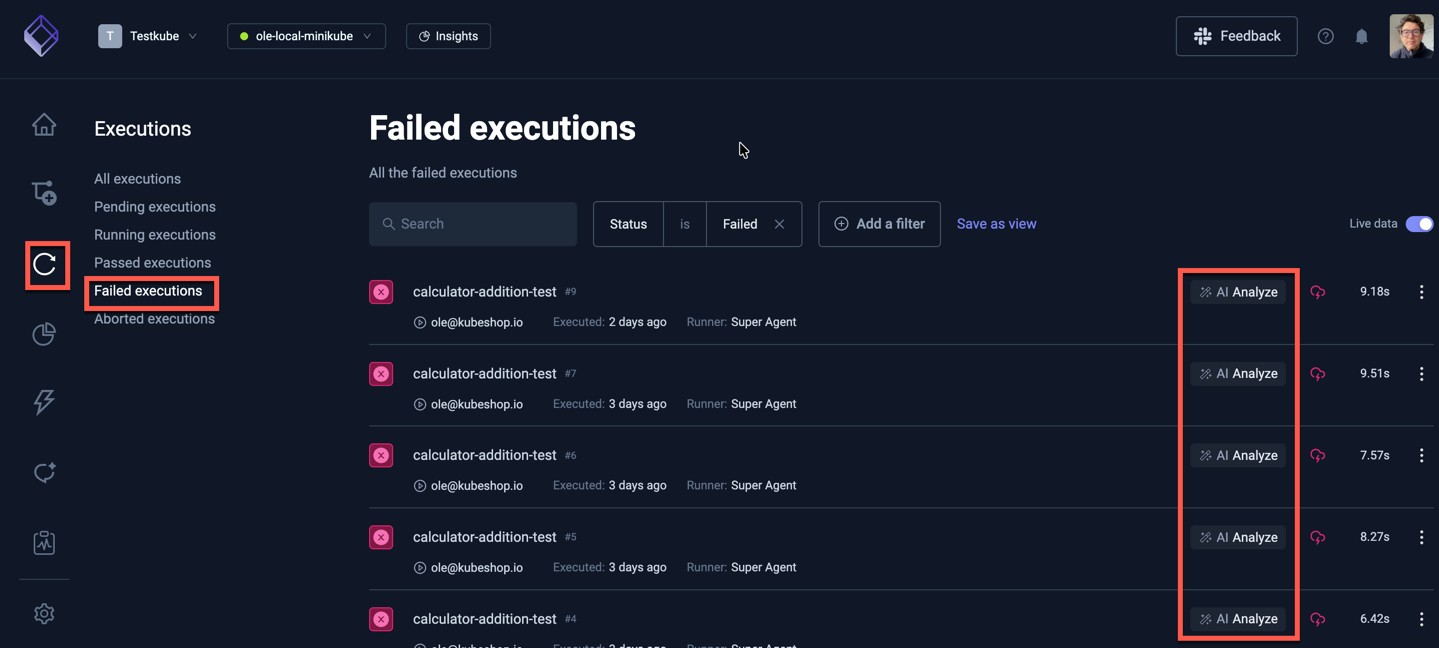The height and width of the screenshot is (648, 1439).
Task: Select the Webhooks lightning icon in the sidebar
Action: click(44, 402)
